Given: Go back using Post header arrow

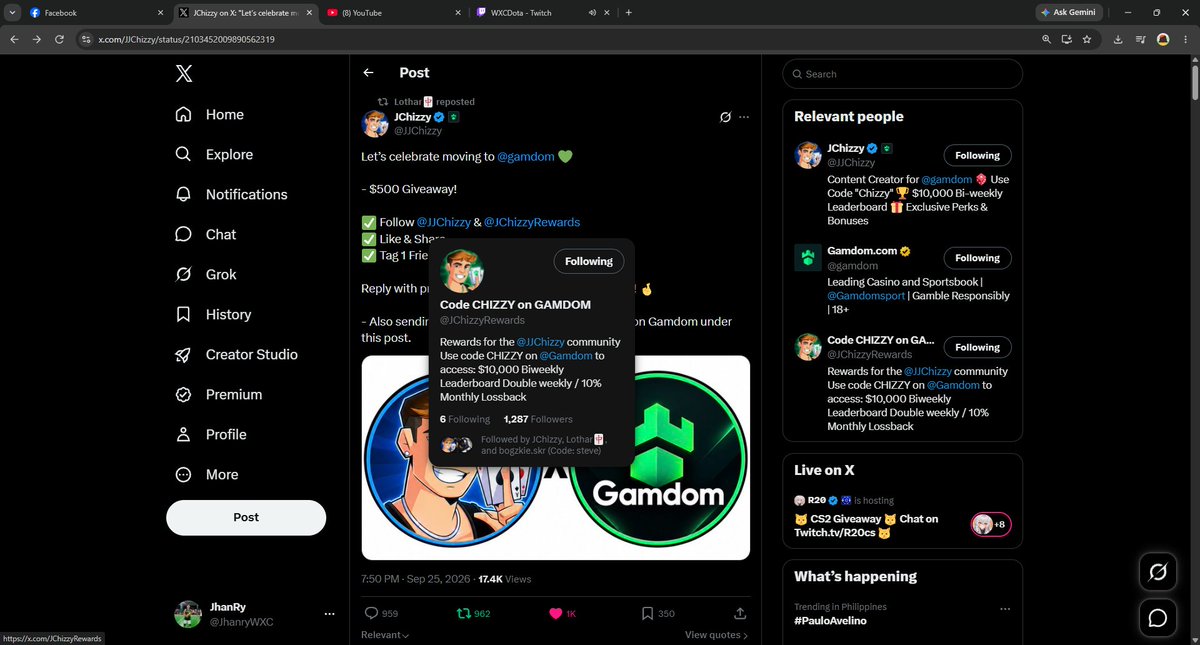Looking at the screenshot, I should coord(368,73).
